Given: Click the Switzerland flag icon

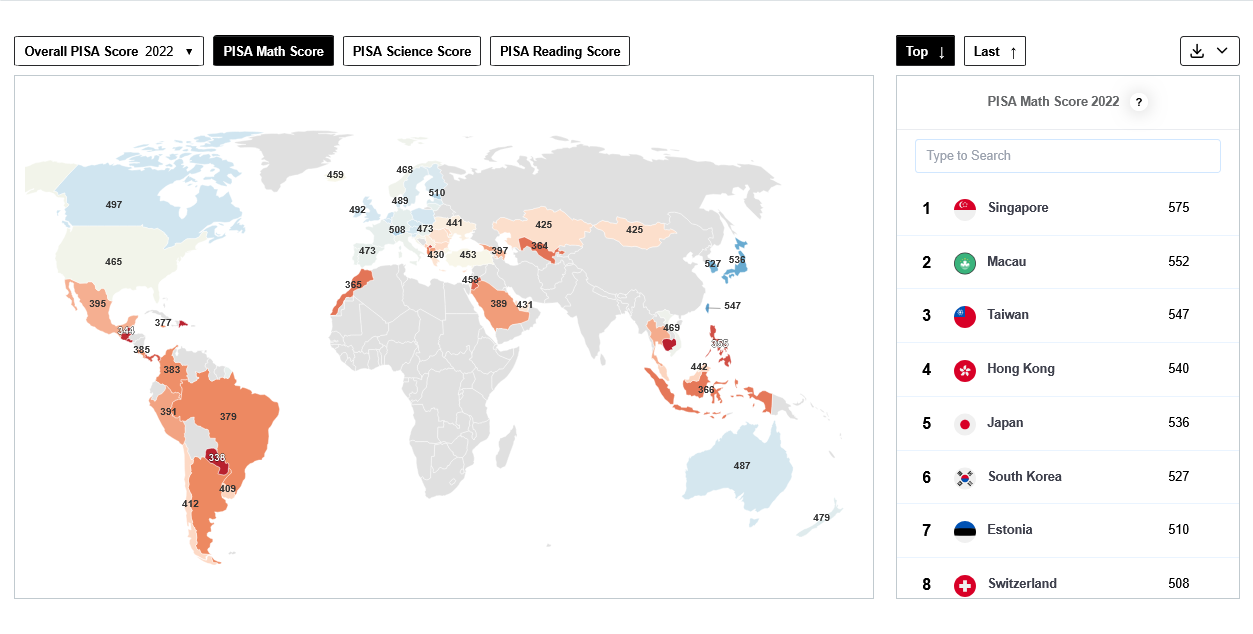Looking at the screenshot, I should 965,585.
